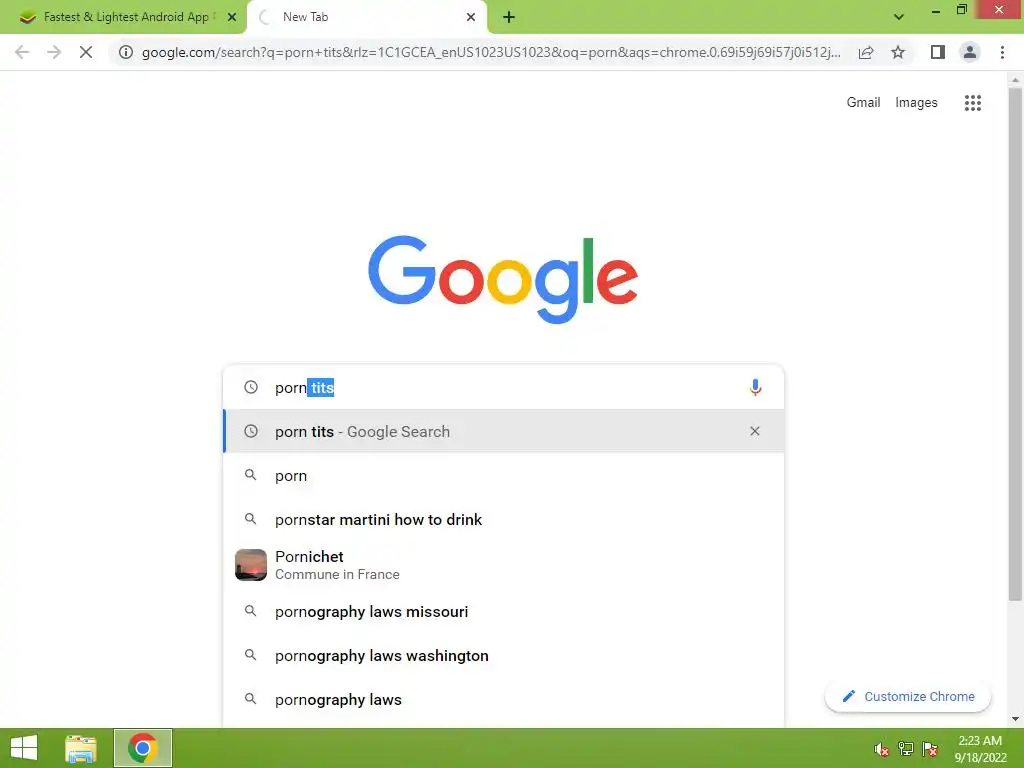Click the browser address bar URL

click(491, 52)
